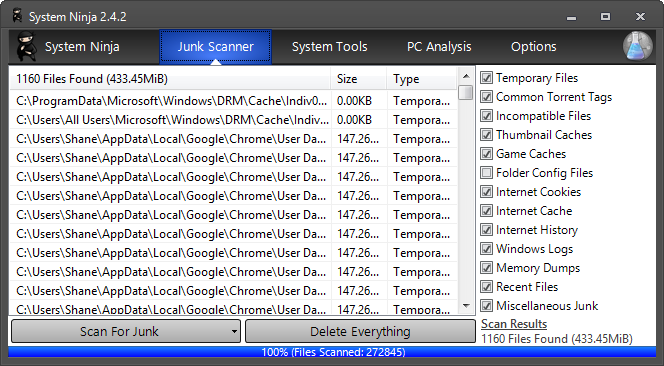This screenshot has width=664, height=366.
Task: Select the C:\ProgramData\Microsoft\Windows\DRM row
Action: [233, 101]
